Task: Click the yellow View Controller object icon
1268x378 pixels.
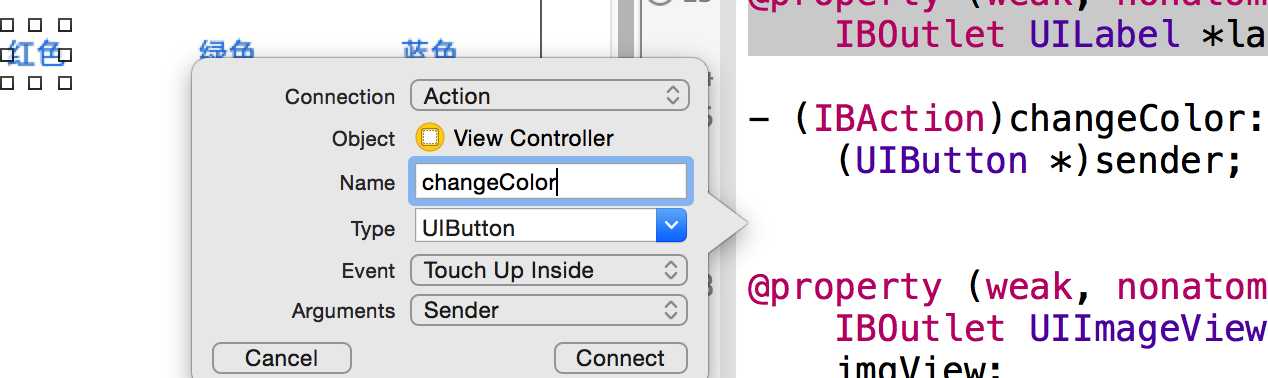Action: pos(430,137)
